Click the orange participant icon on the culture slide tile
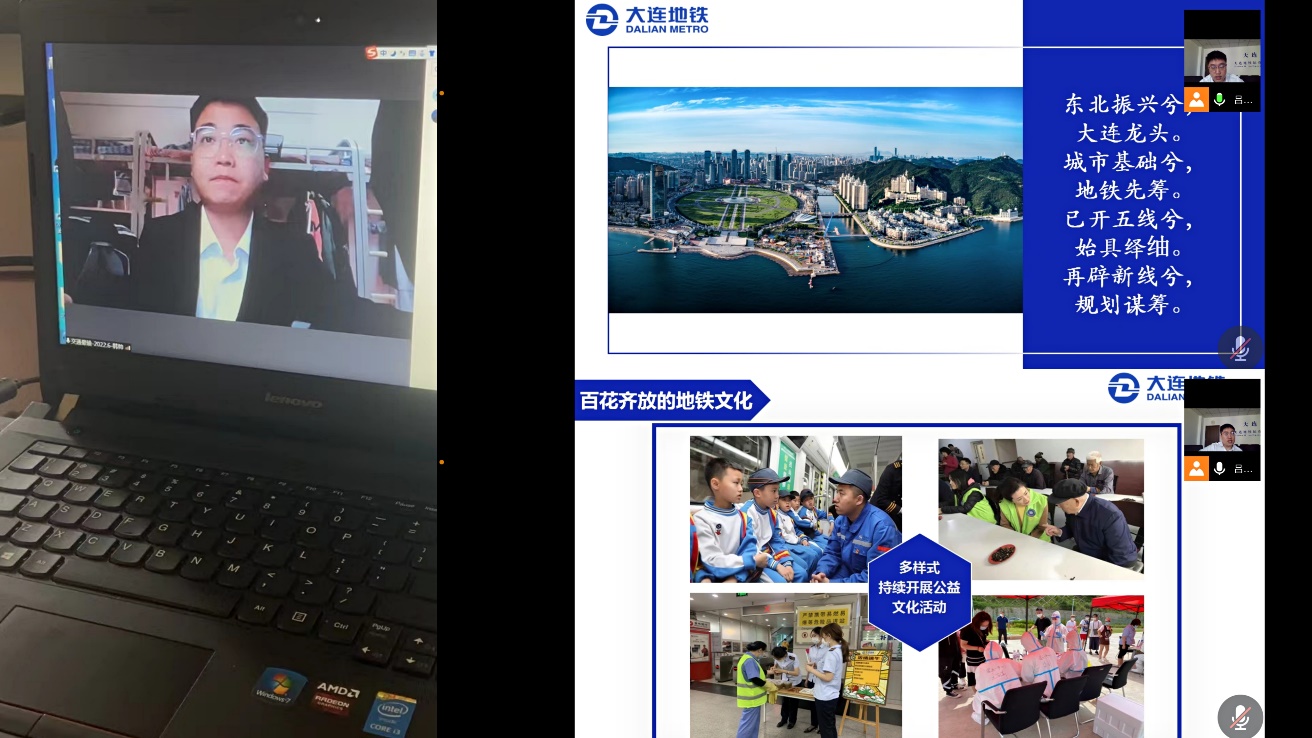Screen dimensions: 1312x738 1196,468
